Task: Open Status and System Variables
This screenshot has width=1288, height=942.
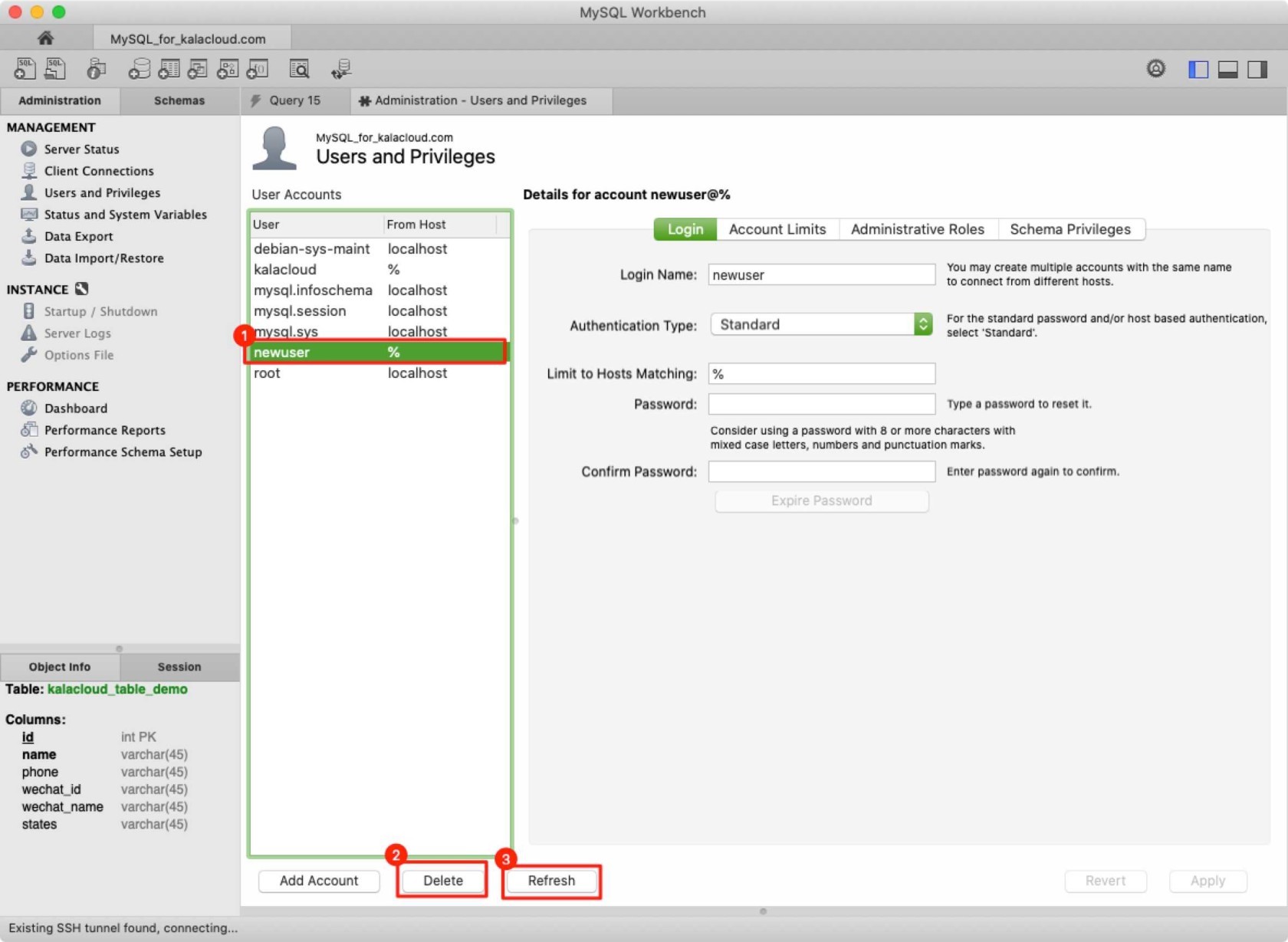Action: coord(125,215)
